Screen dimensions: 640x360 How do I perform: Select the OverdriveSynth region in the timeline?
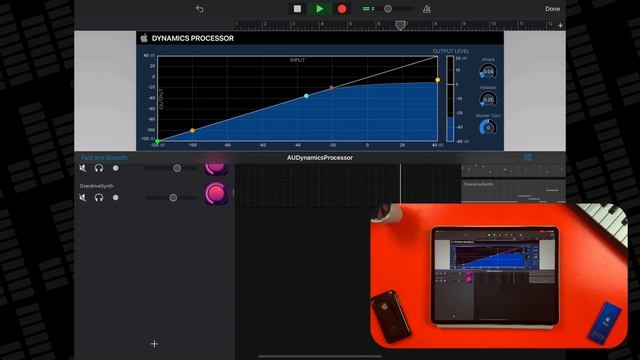(x=513, y=191)
